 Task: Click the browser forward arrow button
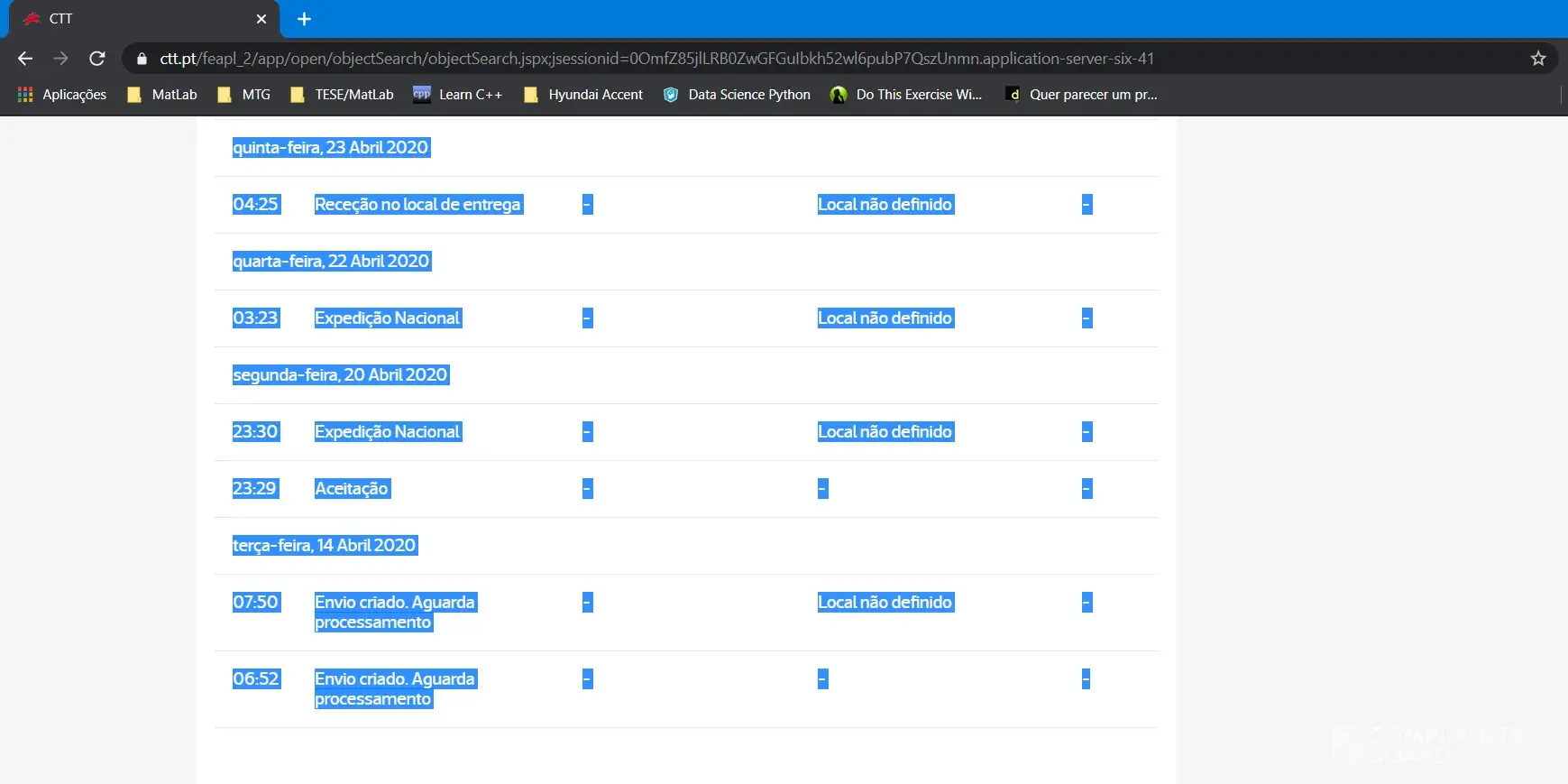[60, 59]
